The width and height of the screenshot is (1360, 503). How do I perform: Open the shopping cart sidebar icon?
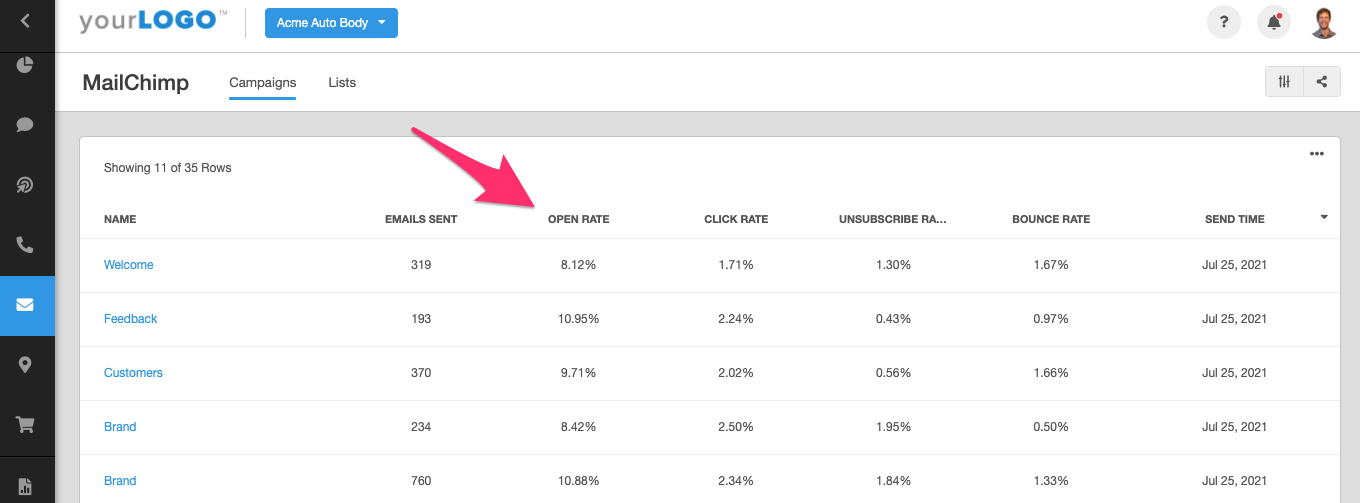pyautogui.click(x=25, y=425)
